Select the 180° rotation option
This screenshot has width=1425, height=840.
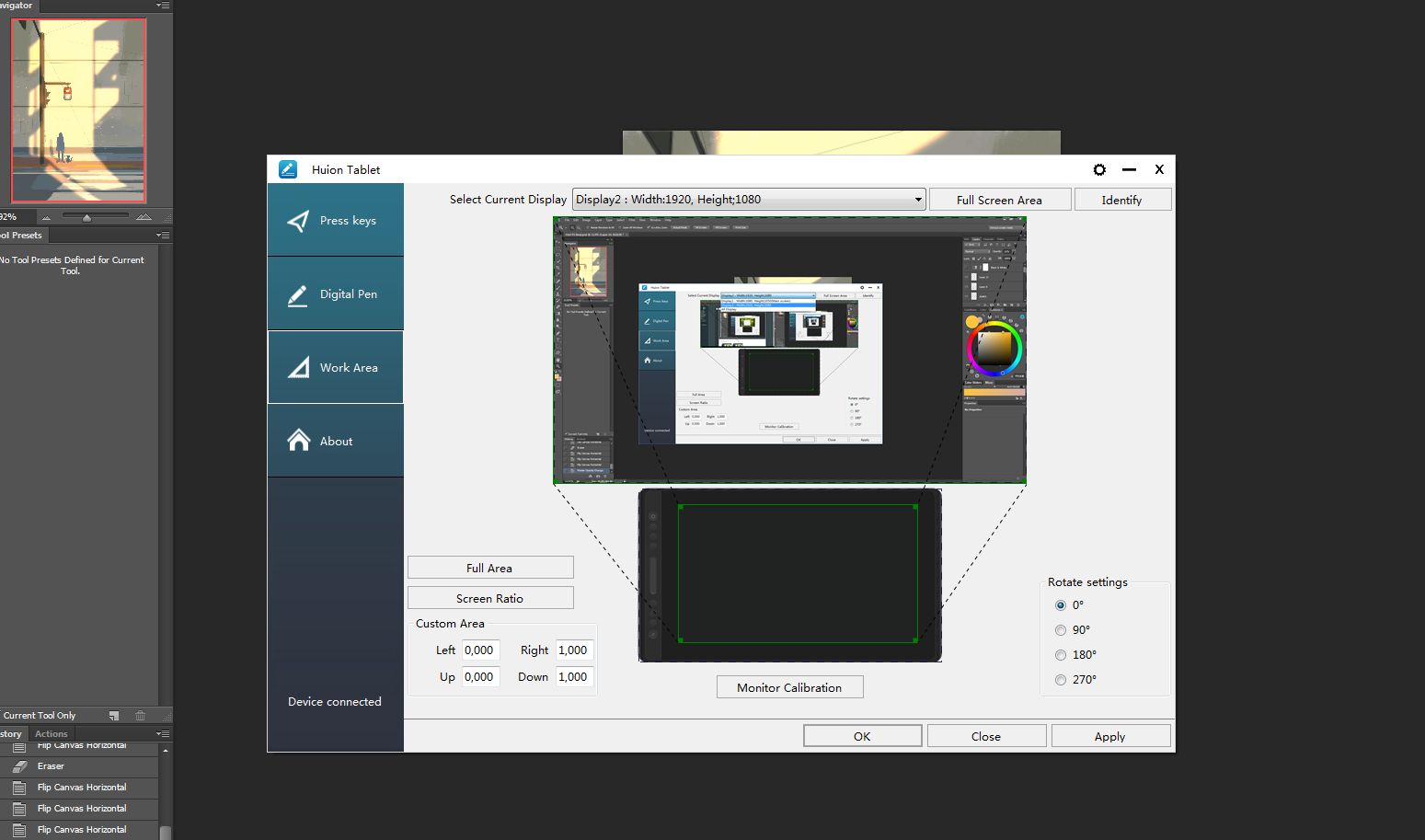1061,655
